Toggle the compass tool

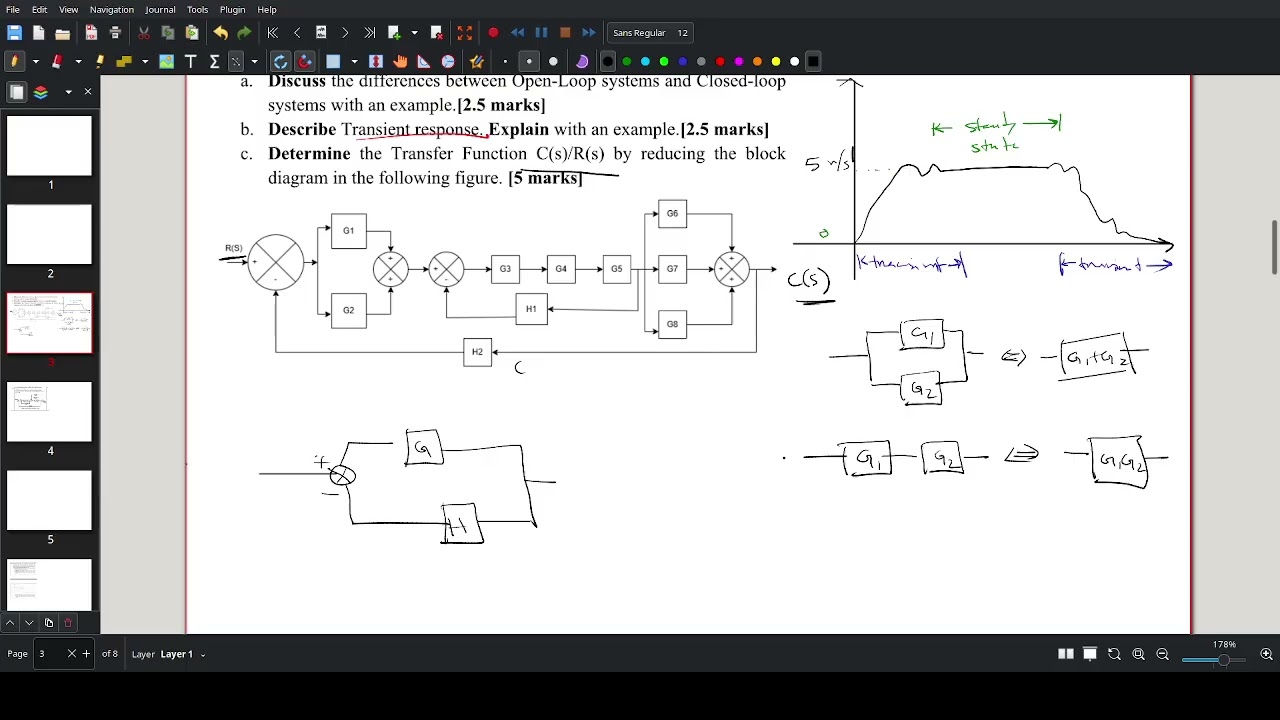[x=448, y=61]
